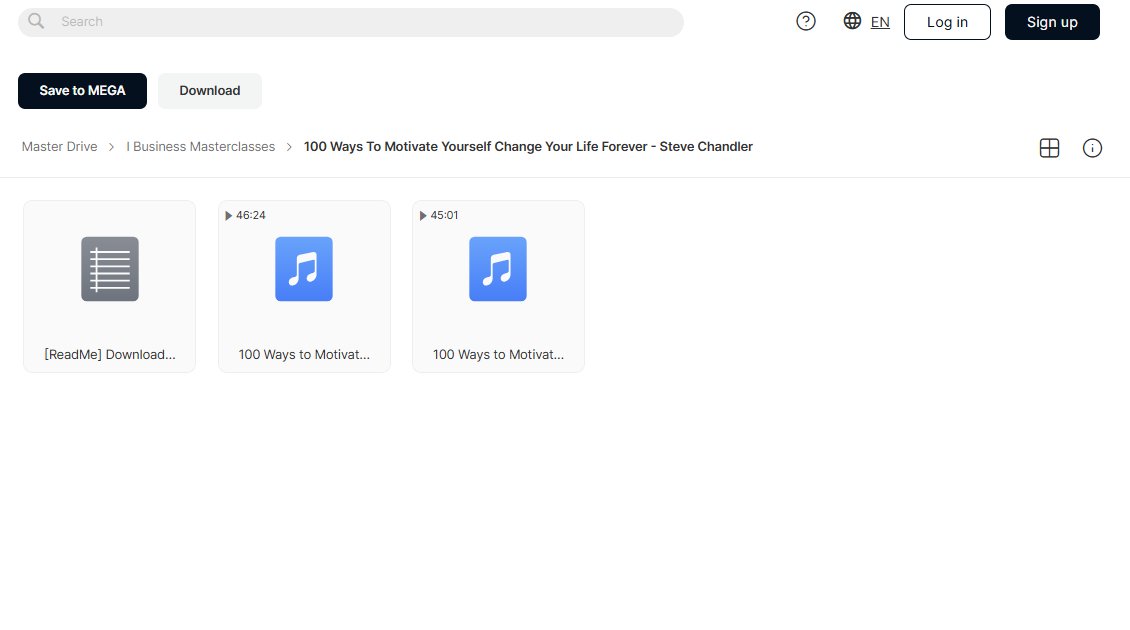Click the Log in button
Image resolution: width=1130 pixels, height=630 pixels.
pos(947,22)
